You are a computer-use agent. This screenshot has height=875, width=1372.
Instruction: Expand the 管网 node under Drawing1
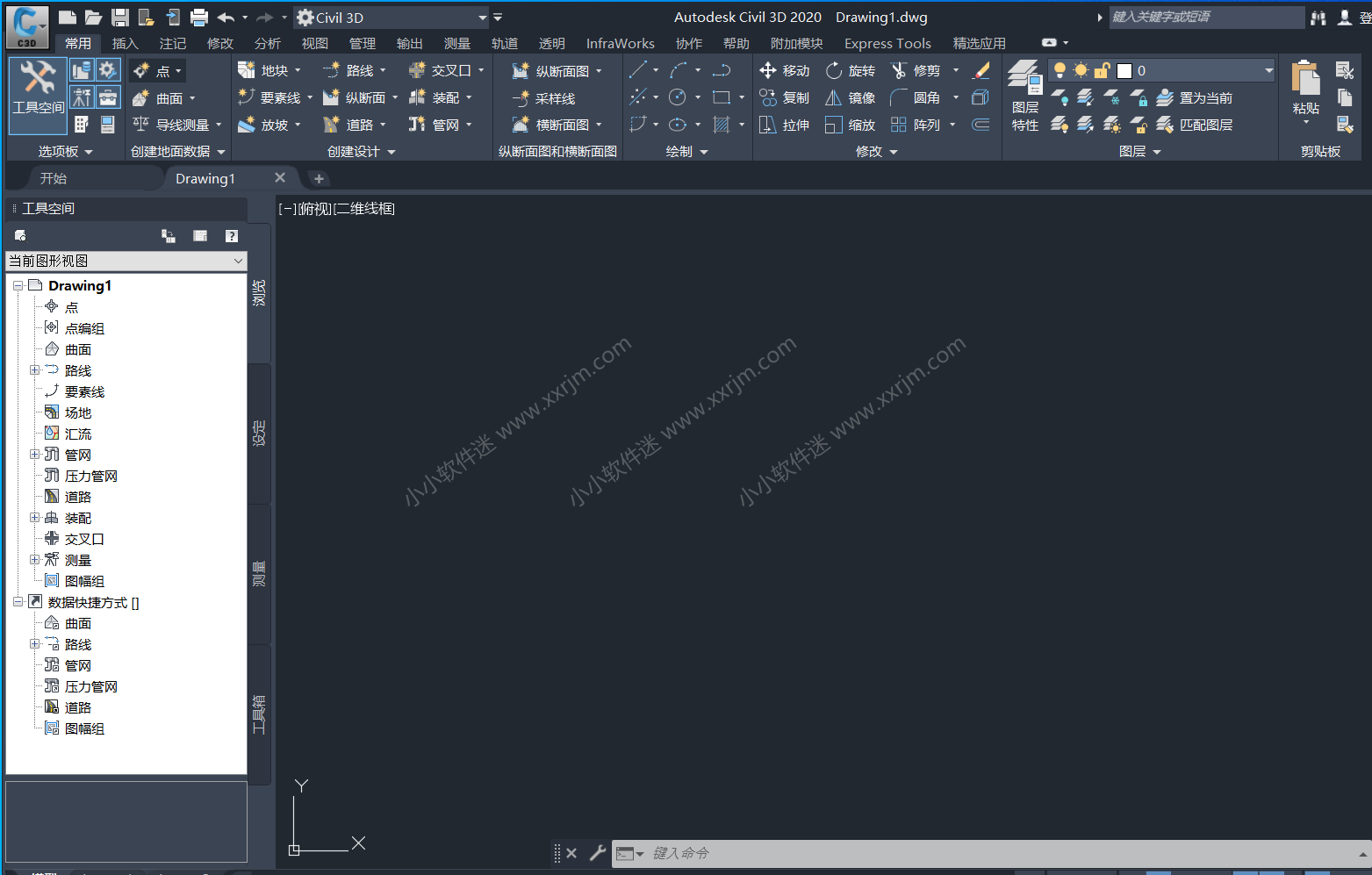pos(34,455)
